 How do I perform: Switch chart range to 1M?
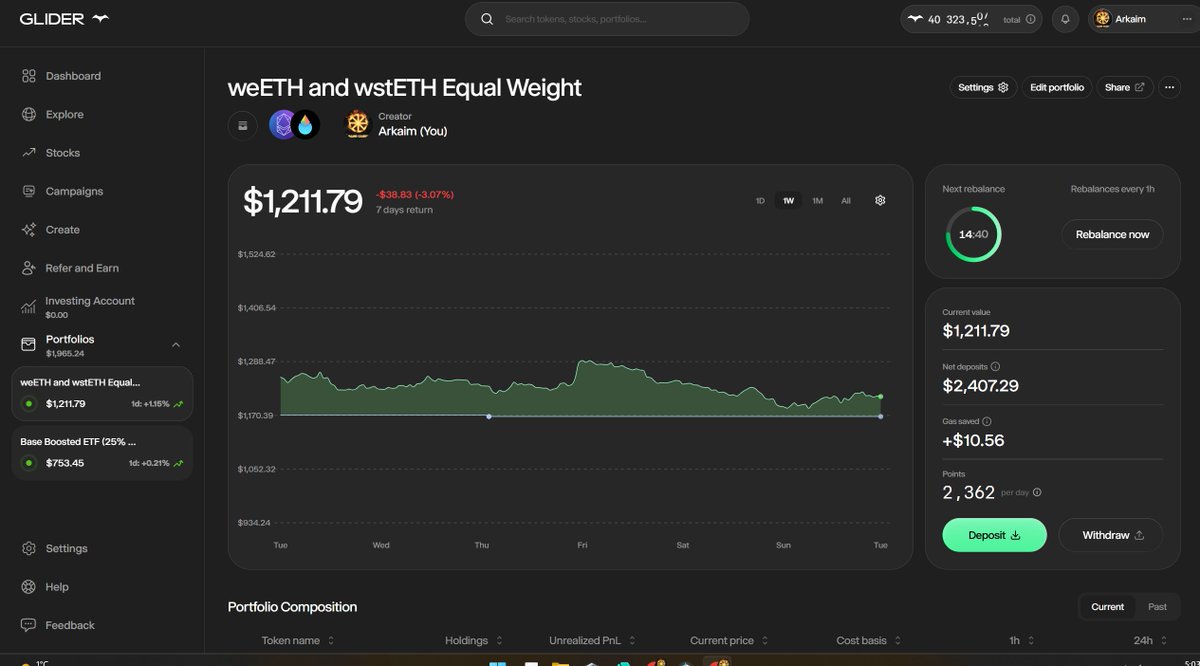[817, 201]
